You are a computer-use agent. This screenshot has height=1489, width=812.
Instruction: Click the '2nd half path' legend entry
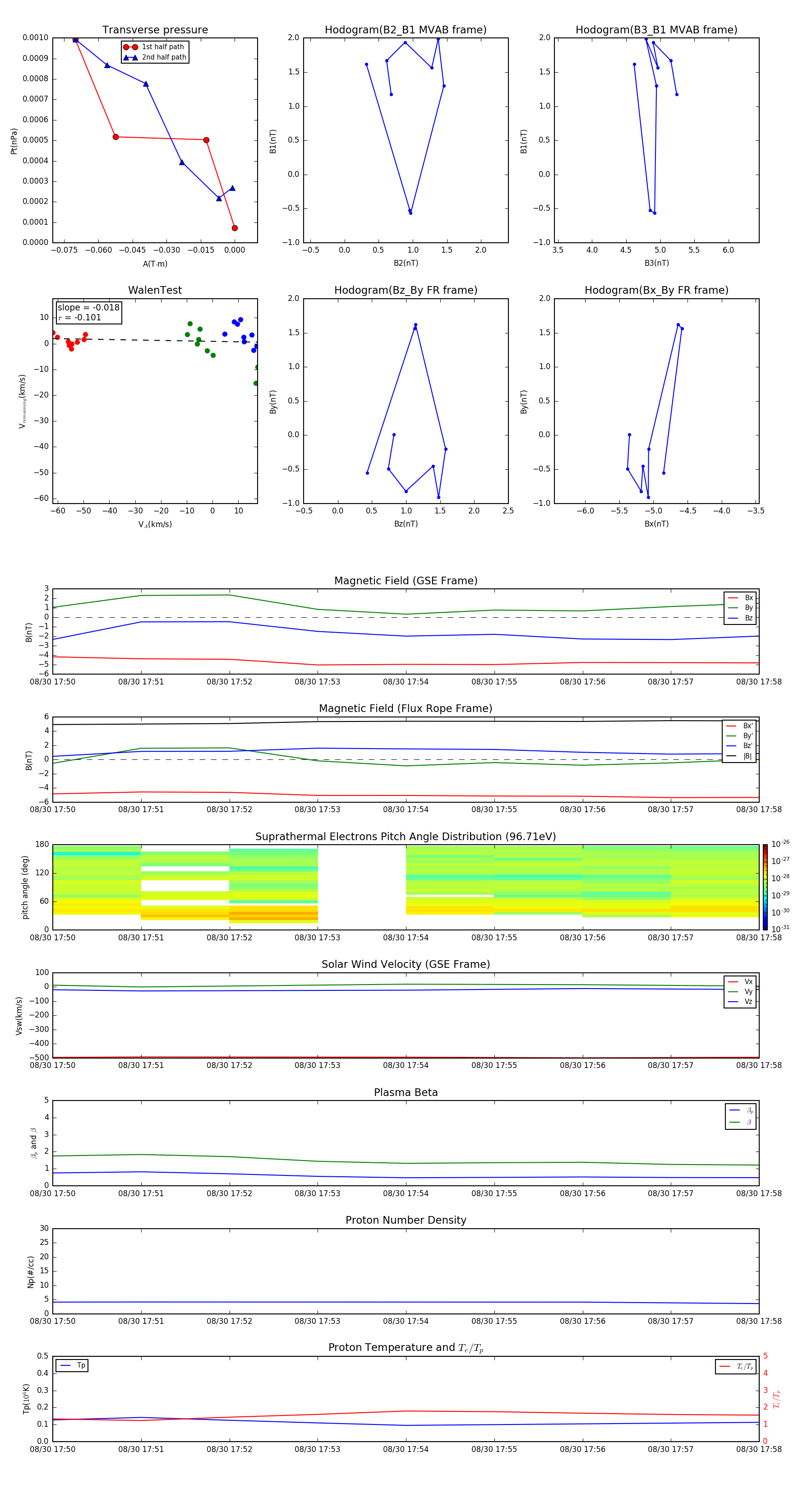(x=154, y=57)
